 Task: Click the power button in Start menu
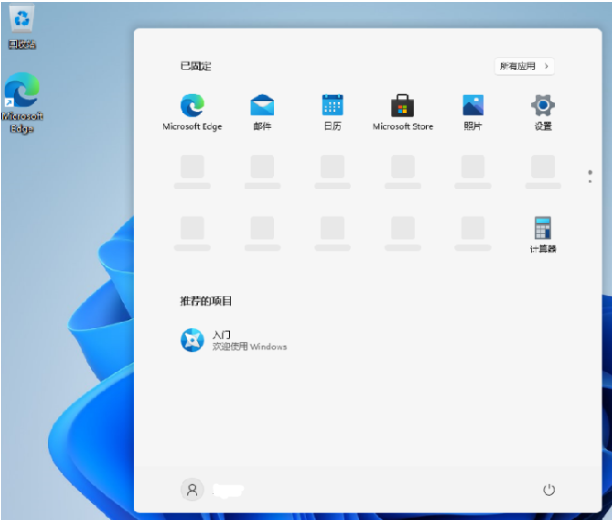pos(548,489)
